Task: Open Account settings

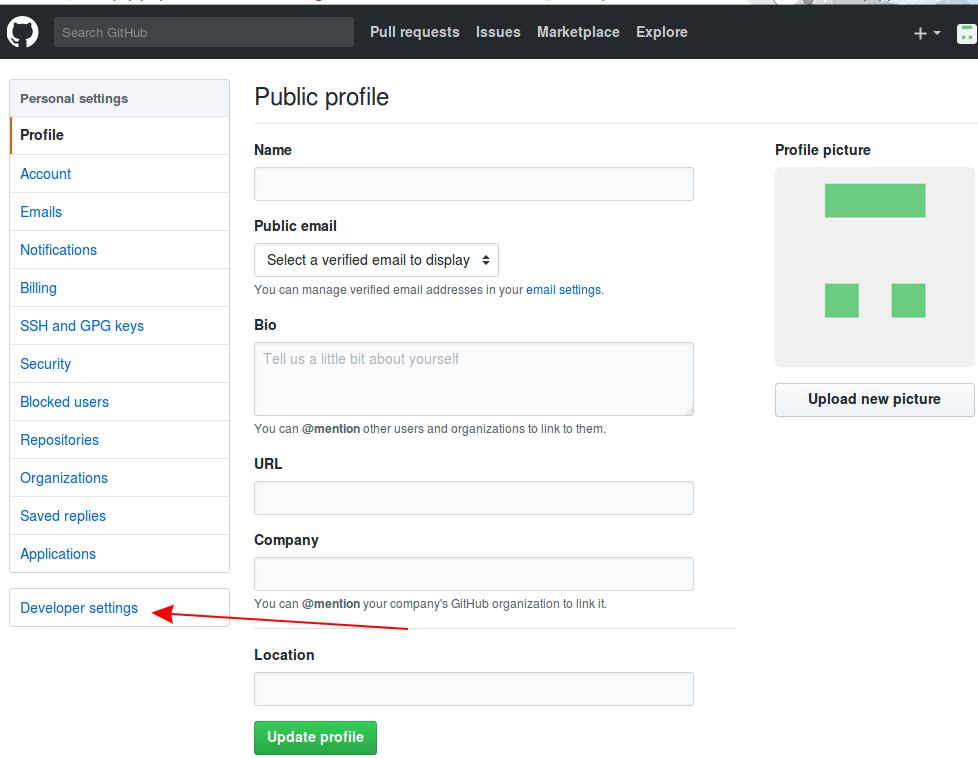Action: point(120,174)
